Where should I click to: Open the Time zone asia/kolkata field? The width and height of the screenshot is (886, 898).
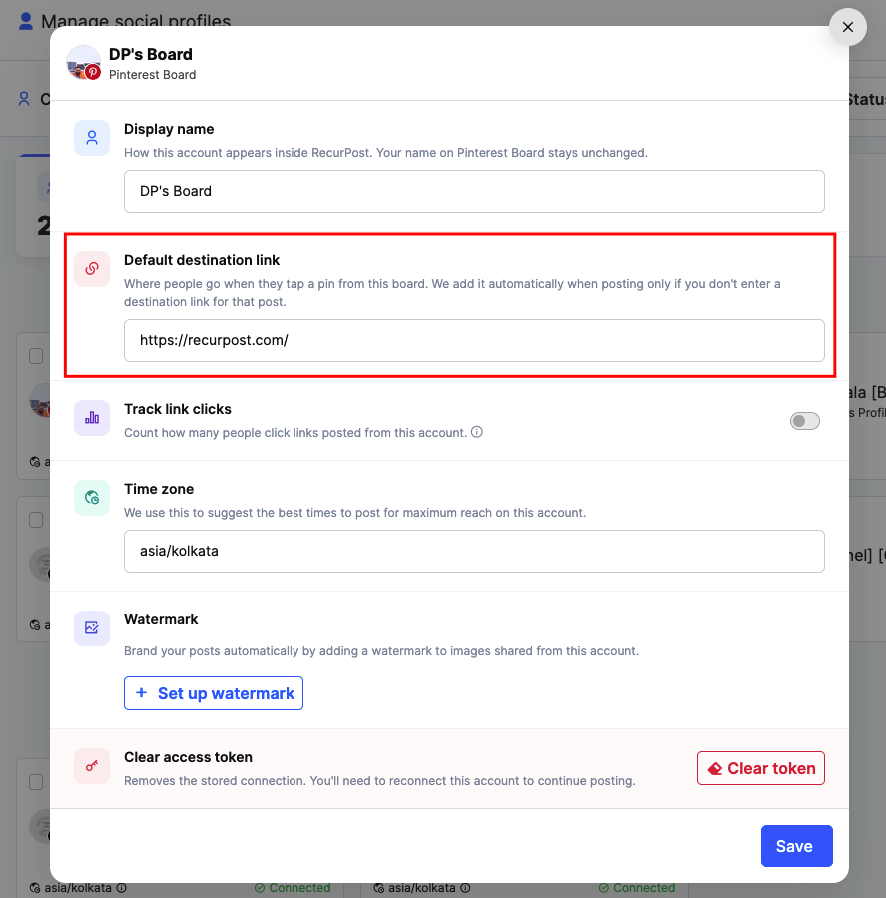[x=474, y=552]
